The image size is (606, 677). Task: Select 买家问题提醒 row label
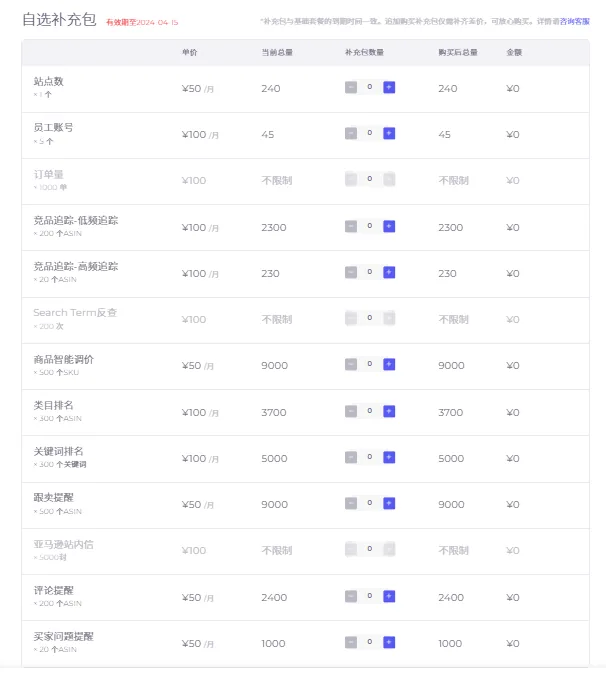63,636
